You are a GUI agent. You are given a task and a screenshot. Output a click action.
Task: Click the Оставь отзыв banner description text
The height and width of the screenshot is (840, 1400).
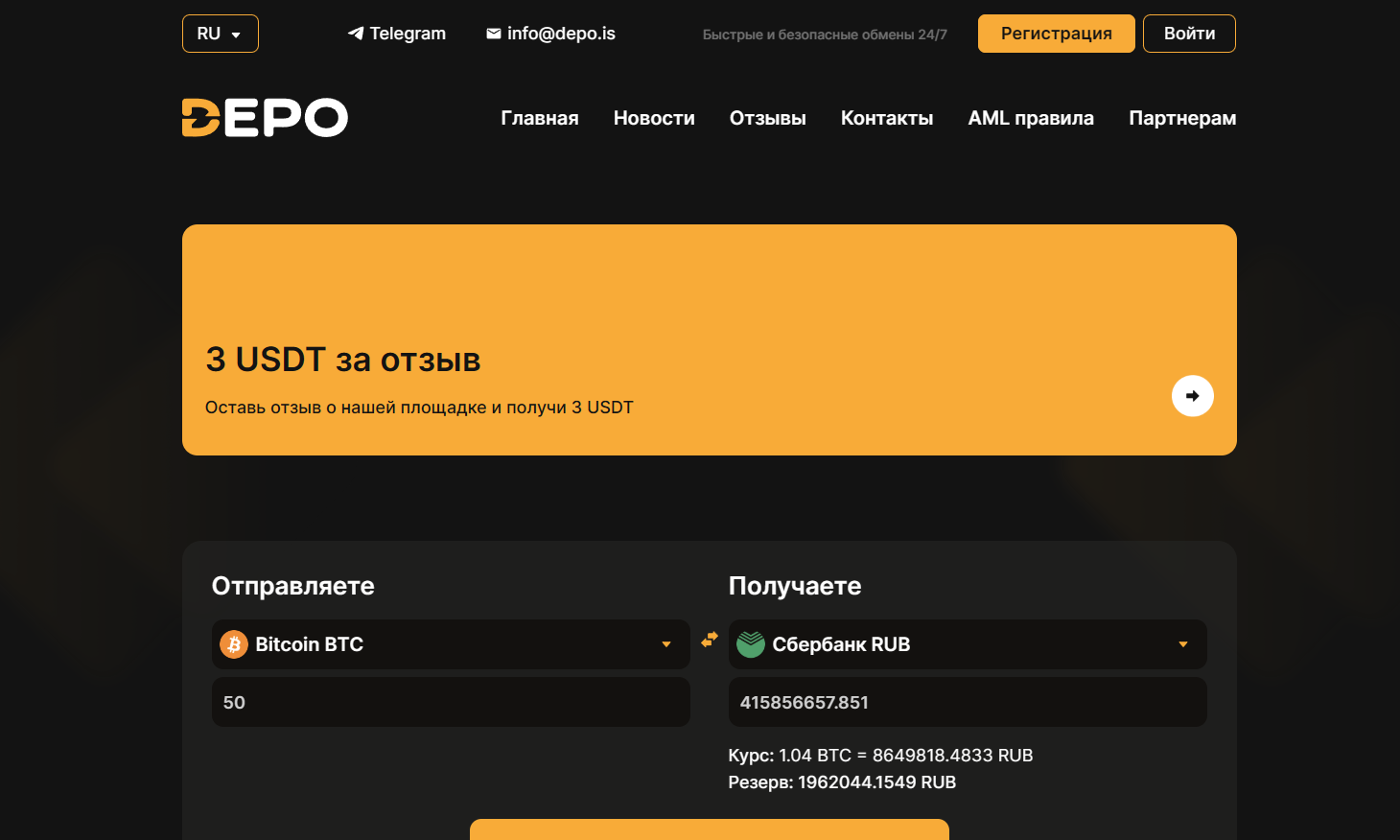coord(419,408)
